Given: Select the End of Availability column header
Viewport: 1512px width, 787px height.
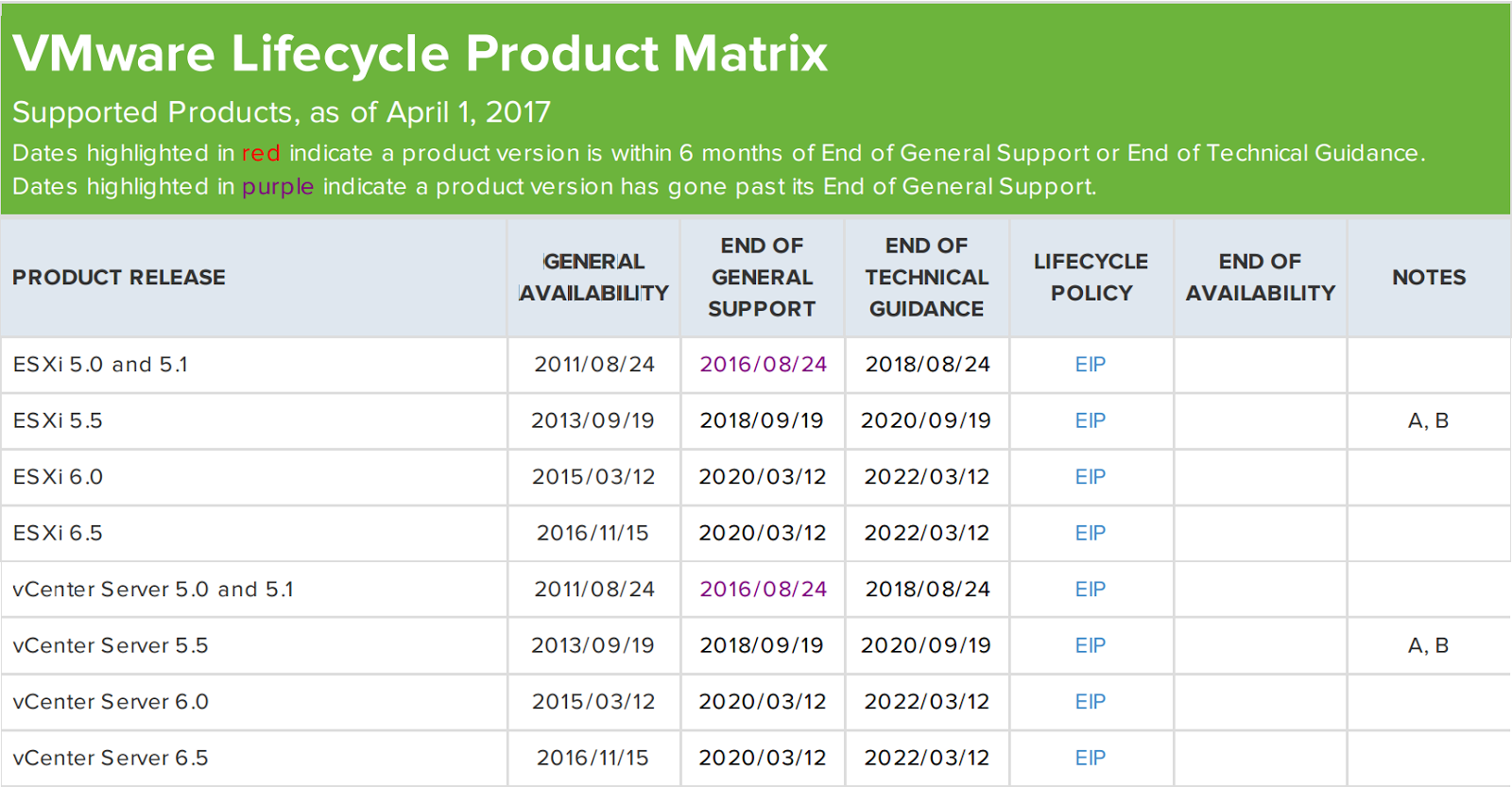Looking at the screenshot, I should click(1261, 278).
